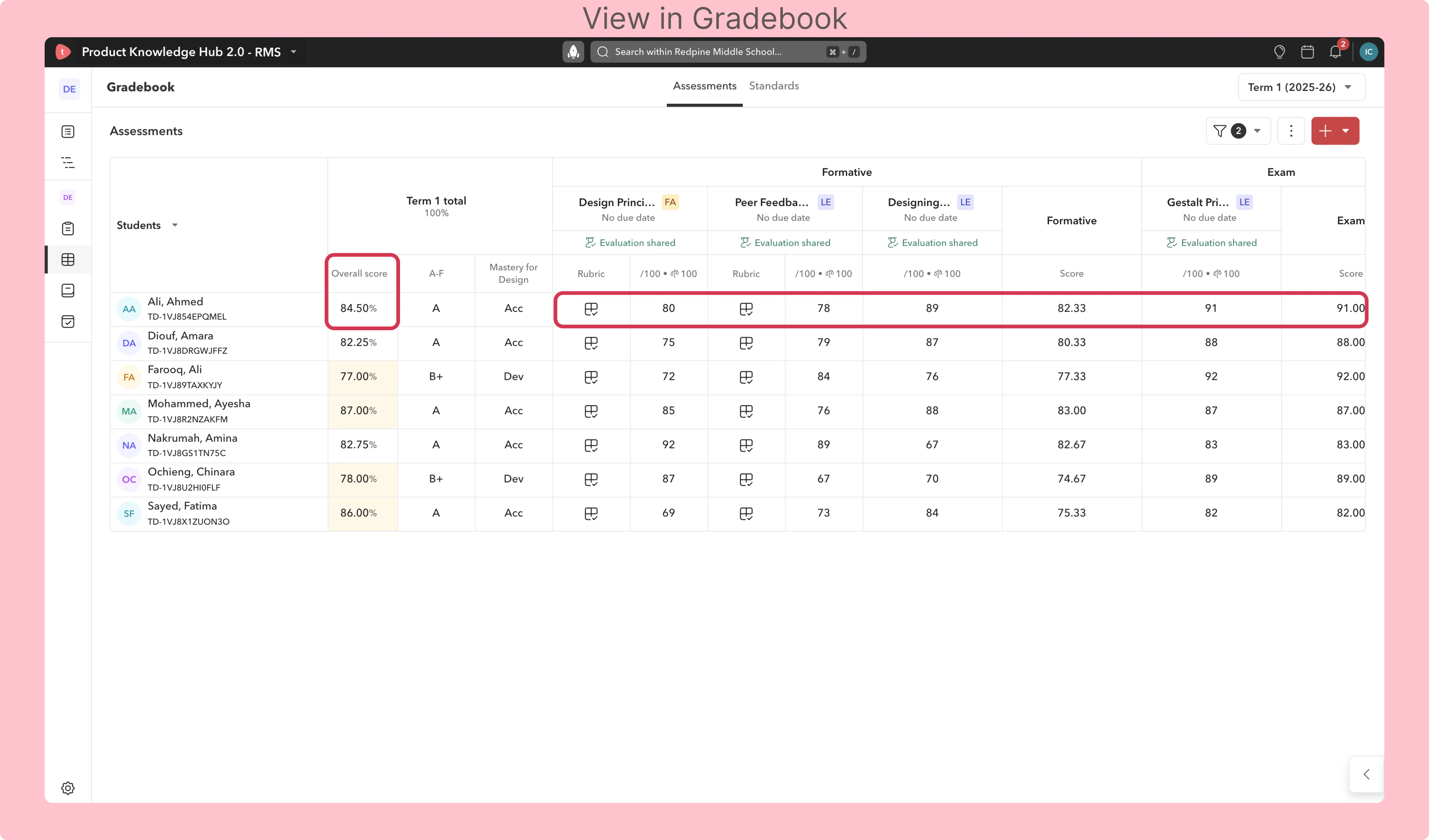Open student Farooq, Ali's name

175,369
